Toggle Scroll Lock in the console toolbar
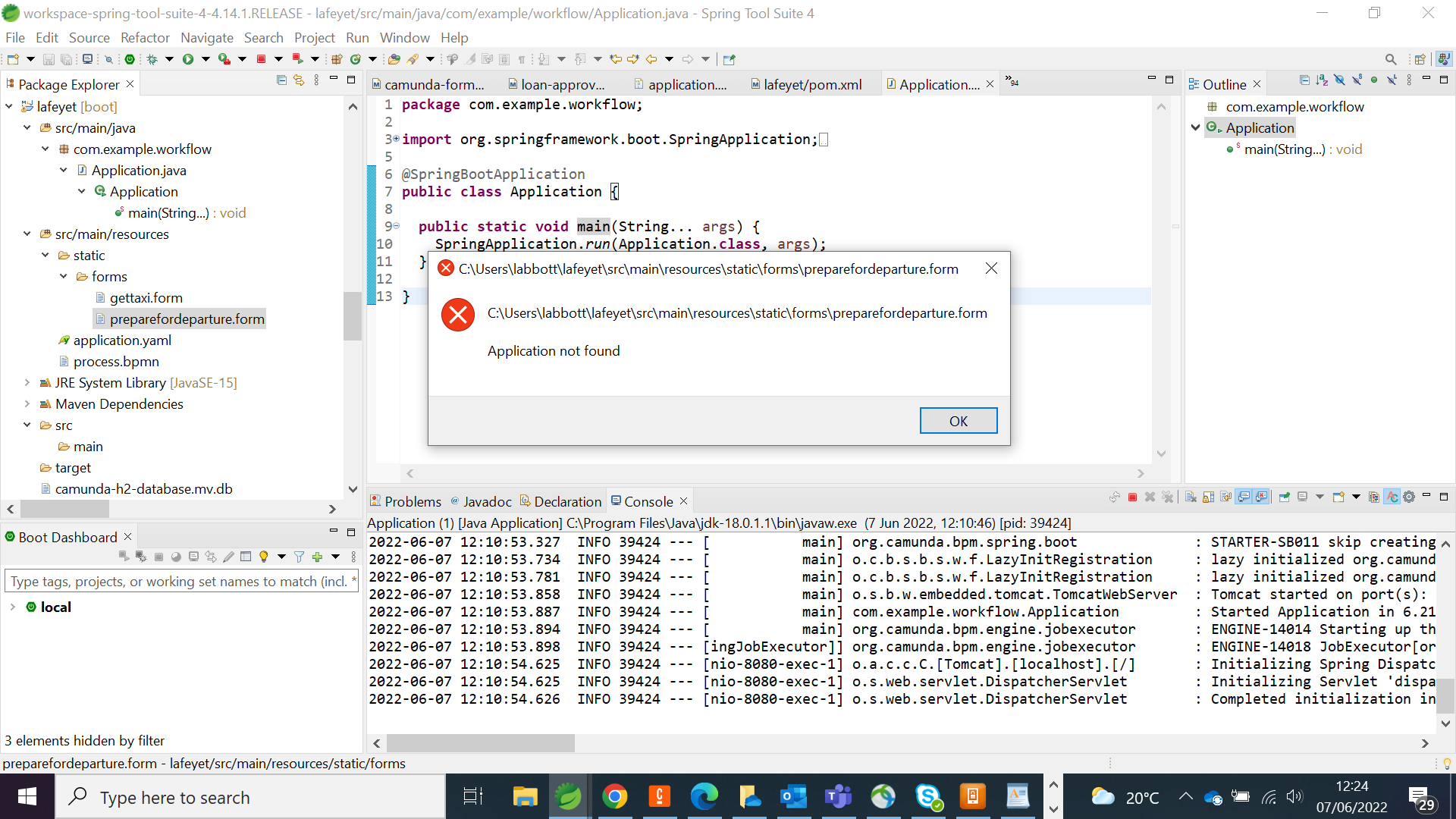Image resolution: width=1456 pixels, height=819 pixels. click(x=1208, y=497)
